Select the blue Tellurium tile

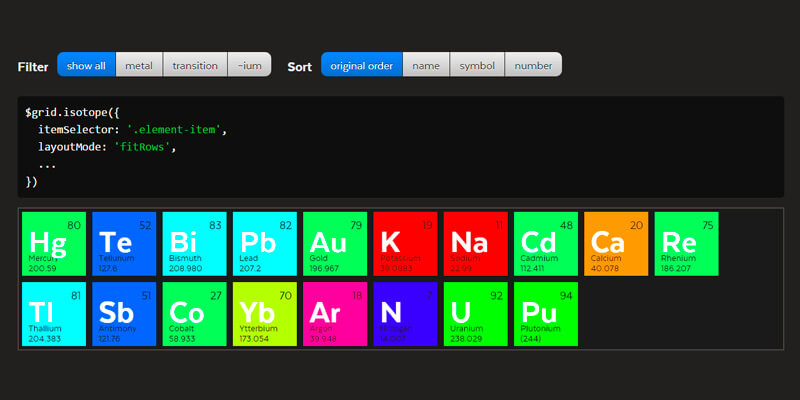coord(124,243)
